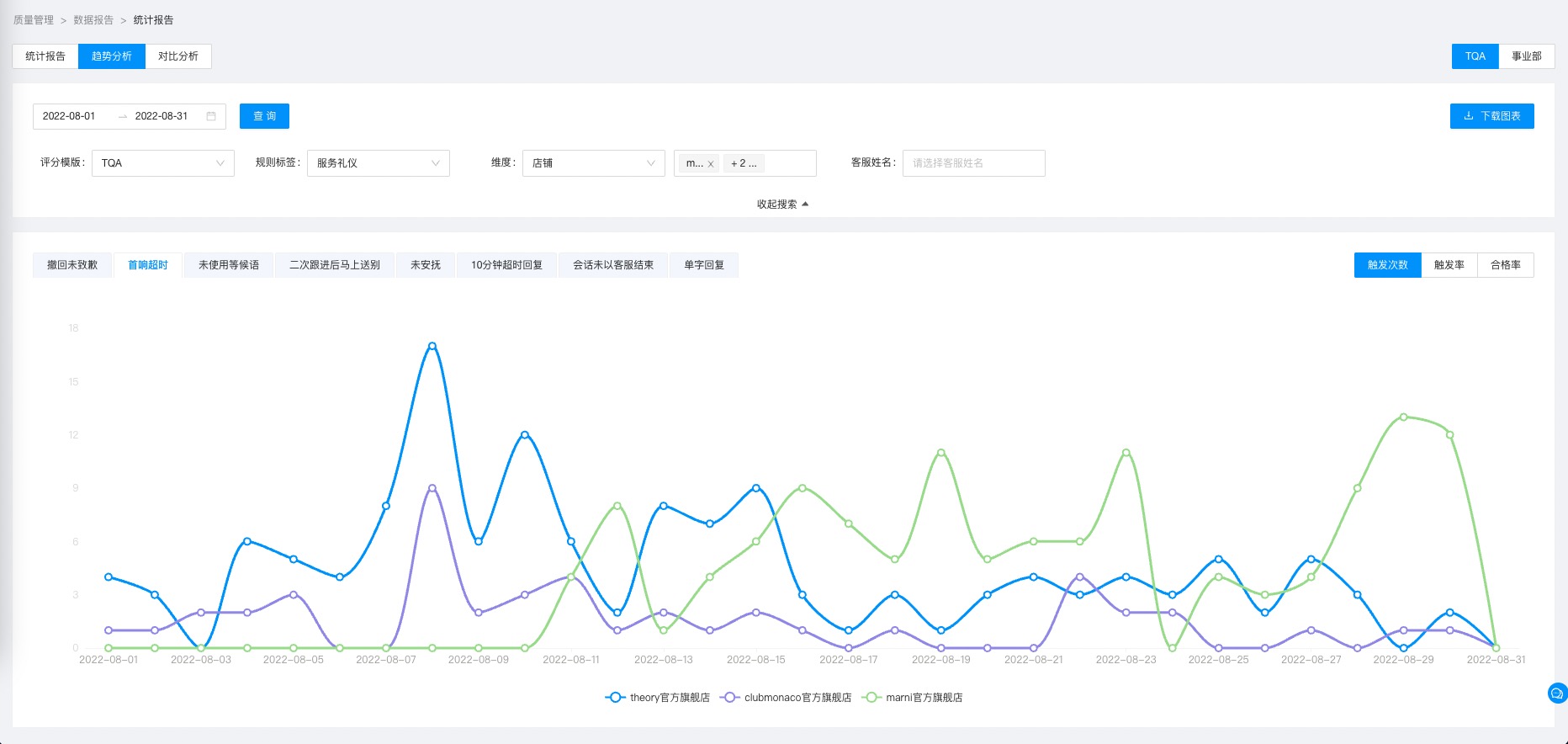Select the 会话未以客服结束 rule tab
This screenshot has height=744, width=1568.
pyautogui.click(x=613, y=265)
